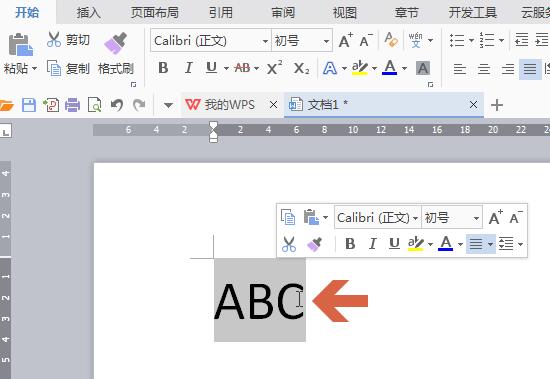Image resolution: width=550 pixels, height=379 pixels.
Task: Expand mini toolbar line spacing arrow
Action: pyautogui.click(x=521, y=244)
